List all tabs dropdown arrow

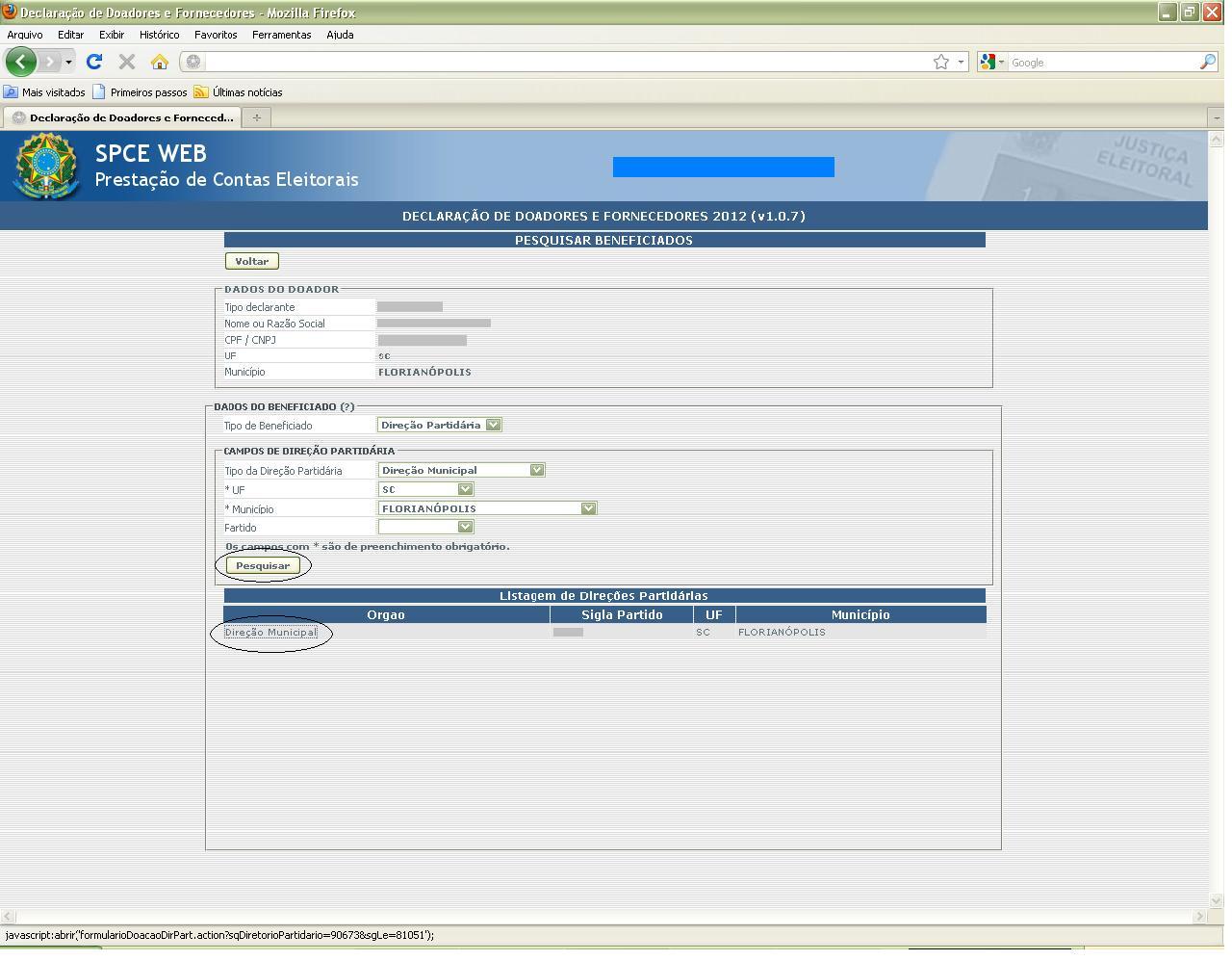point(1216,117)
